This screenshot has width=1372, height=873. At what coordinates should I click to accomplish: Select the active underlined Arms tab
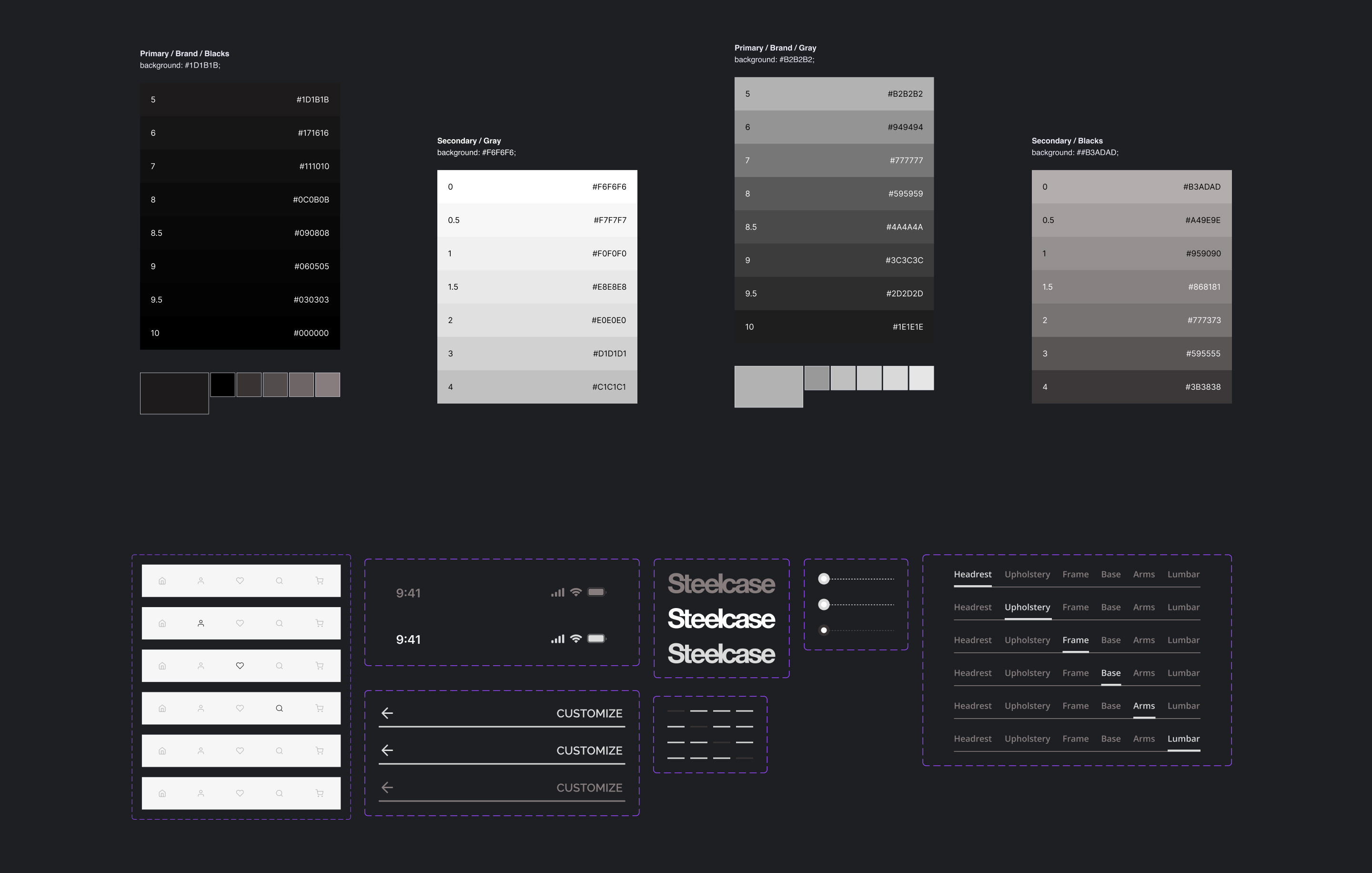pos(1144,706)
